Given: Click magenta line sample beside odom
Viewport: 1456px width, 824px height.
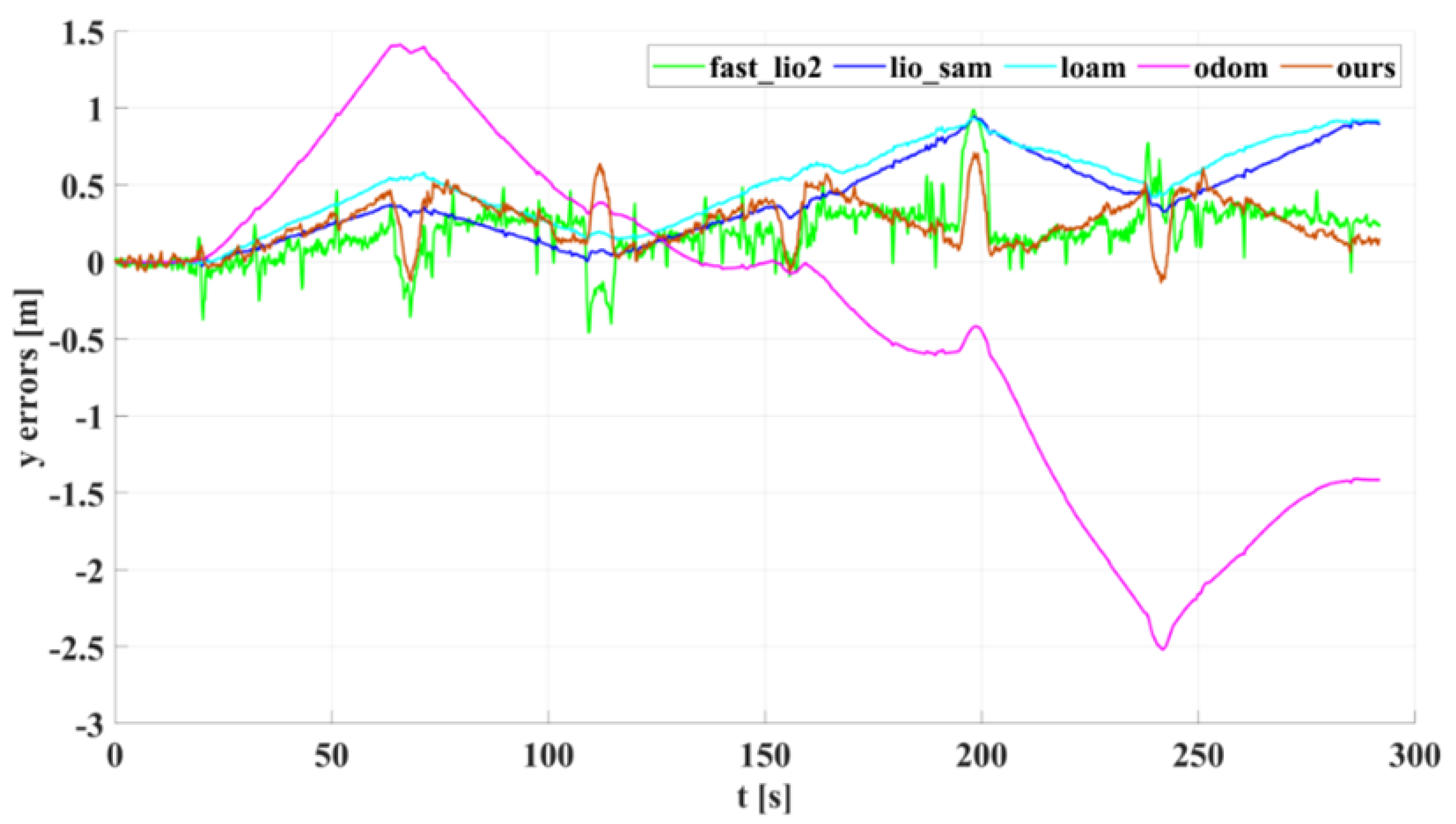Looking at the screenshot, I should (1163, 67).
